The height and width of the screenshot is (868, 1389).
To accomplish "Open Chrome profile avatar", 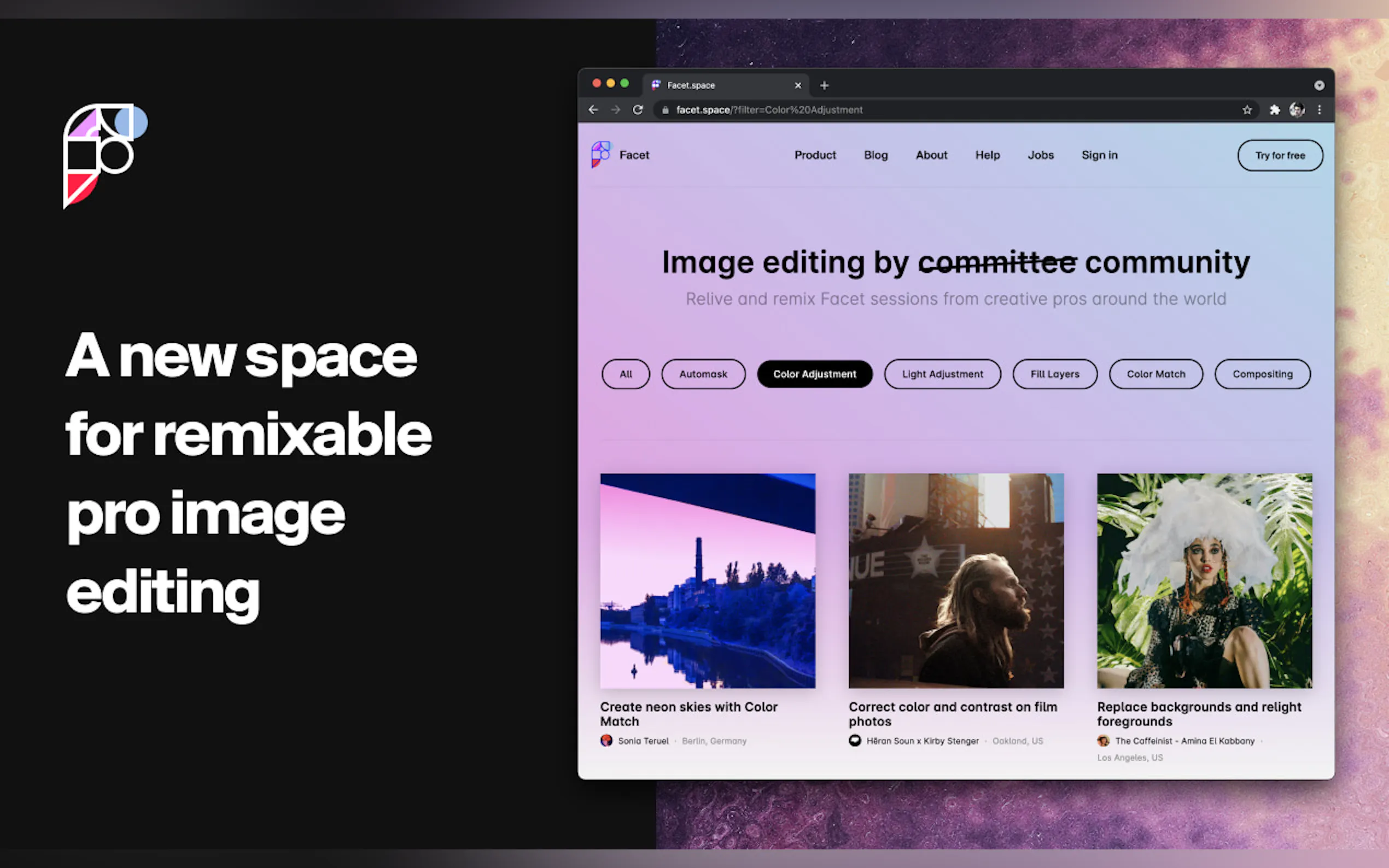I will 1297,110.
